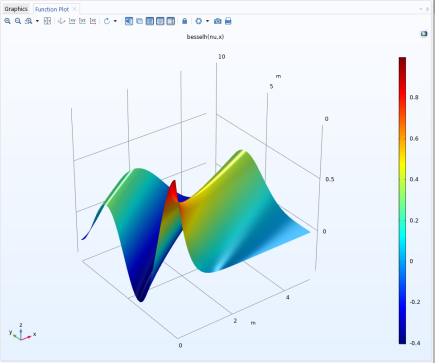Screen dimensions: 435x363
Task: Click the Zoom Out magnifier icon
Action: (x=18, y=21)
